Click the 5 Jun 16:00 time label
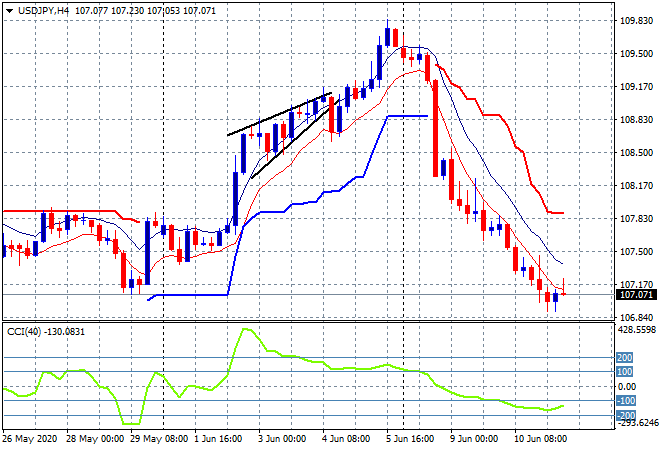The image size is (660, 450). point(410,439)
